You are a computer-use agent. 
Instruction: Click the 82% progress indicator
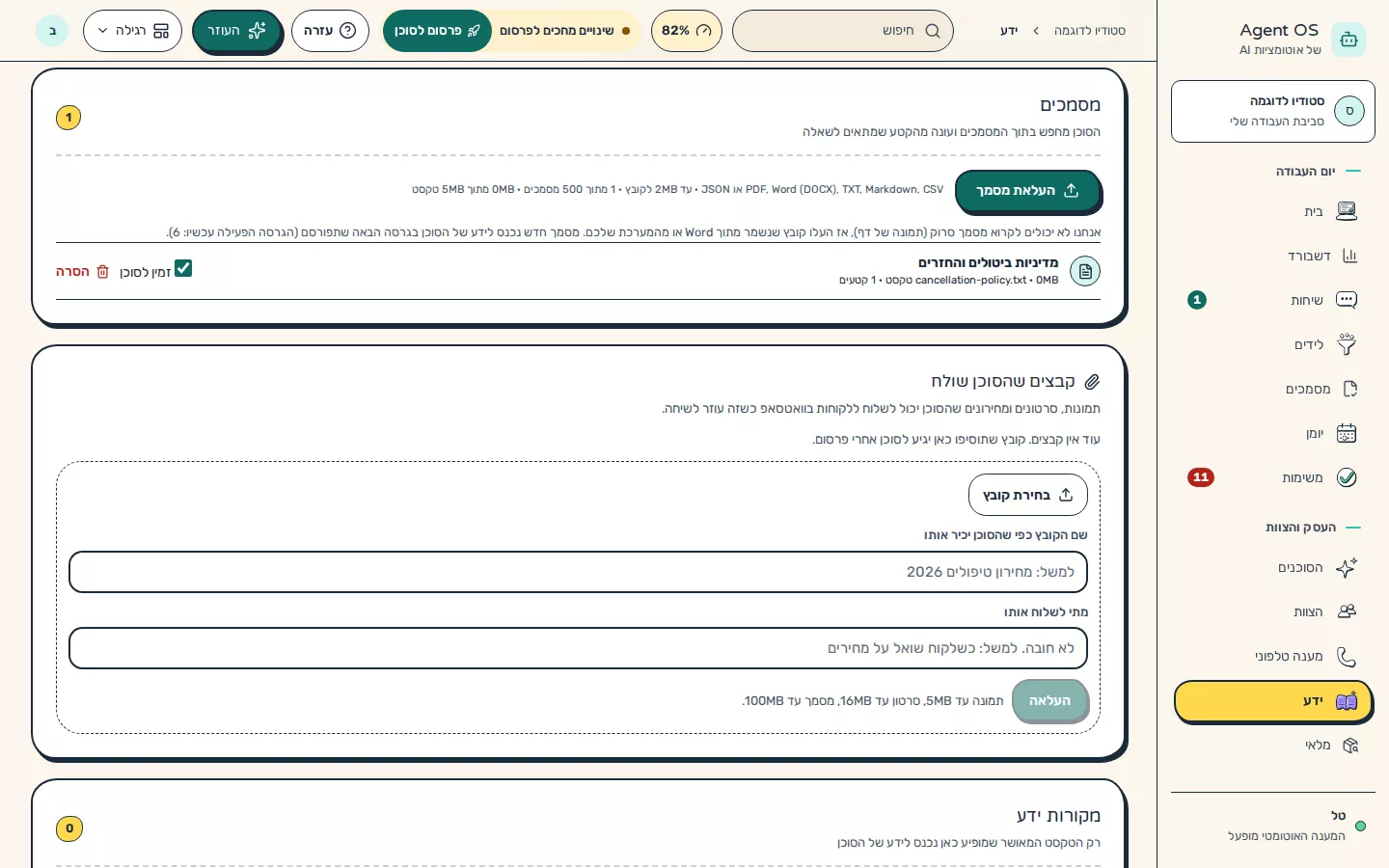click(686, 31)
